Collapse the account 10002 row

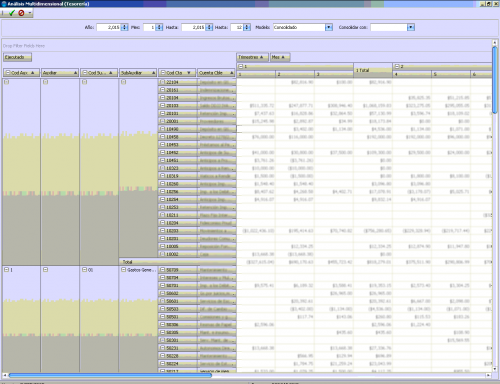click(x=162, y=254)
